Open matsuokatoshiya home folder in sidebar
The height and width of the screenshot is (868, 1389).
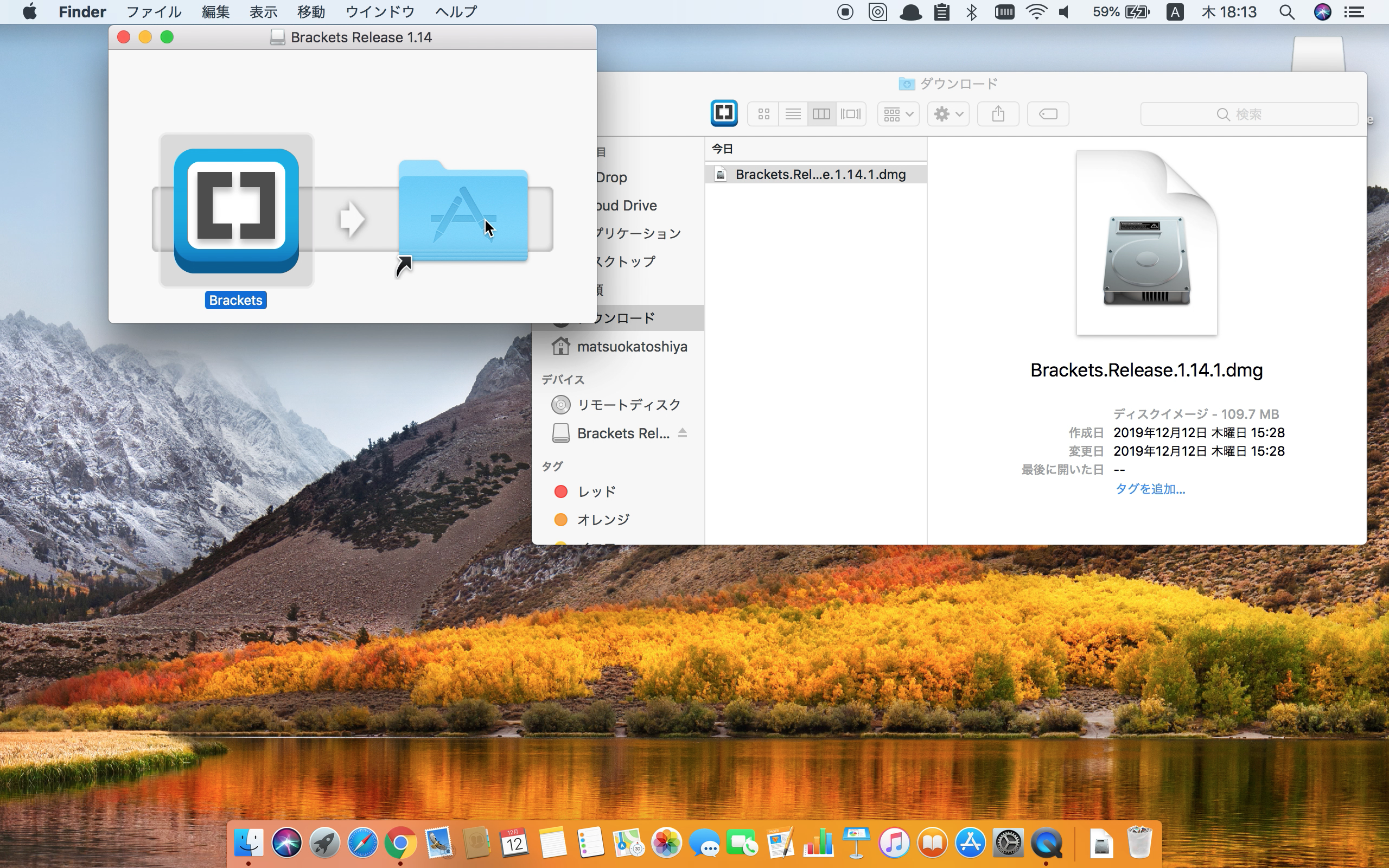[619, 346]
